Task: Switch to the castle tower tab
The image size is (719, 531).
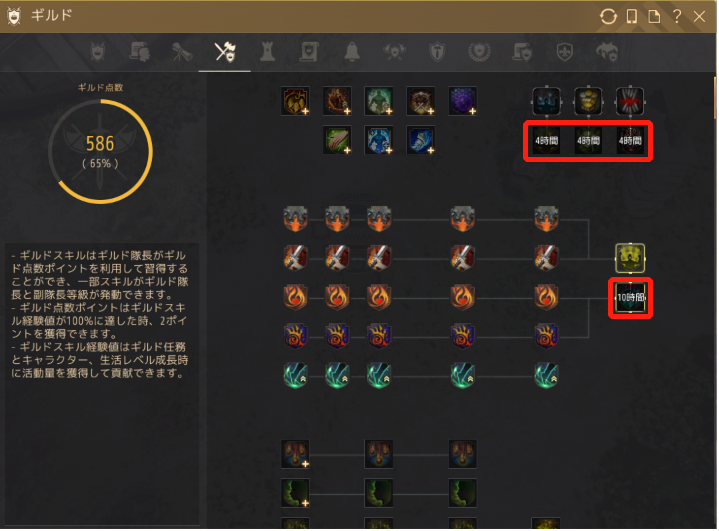Action: point(267,52)
